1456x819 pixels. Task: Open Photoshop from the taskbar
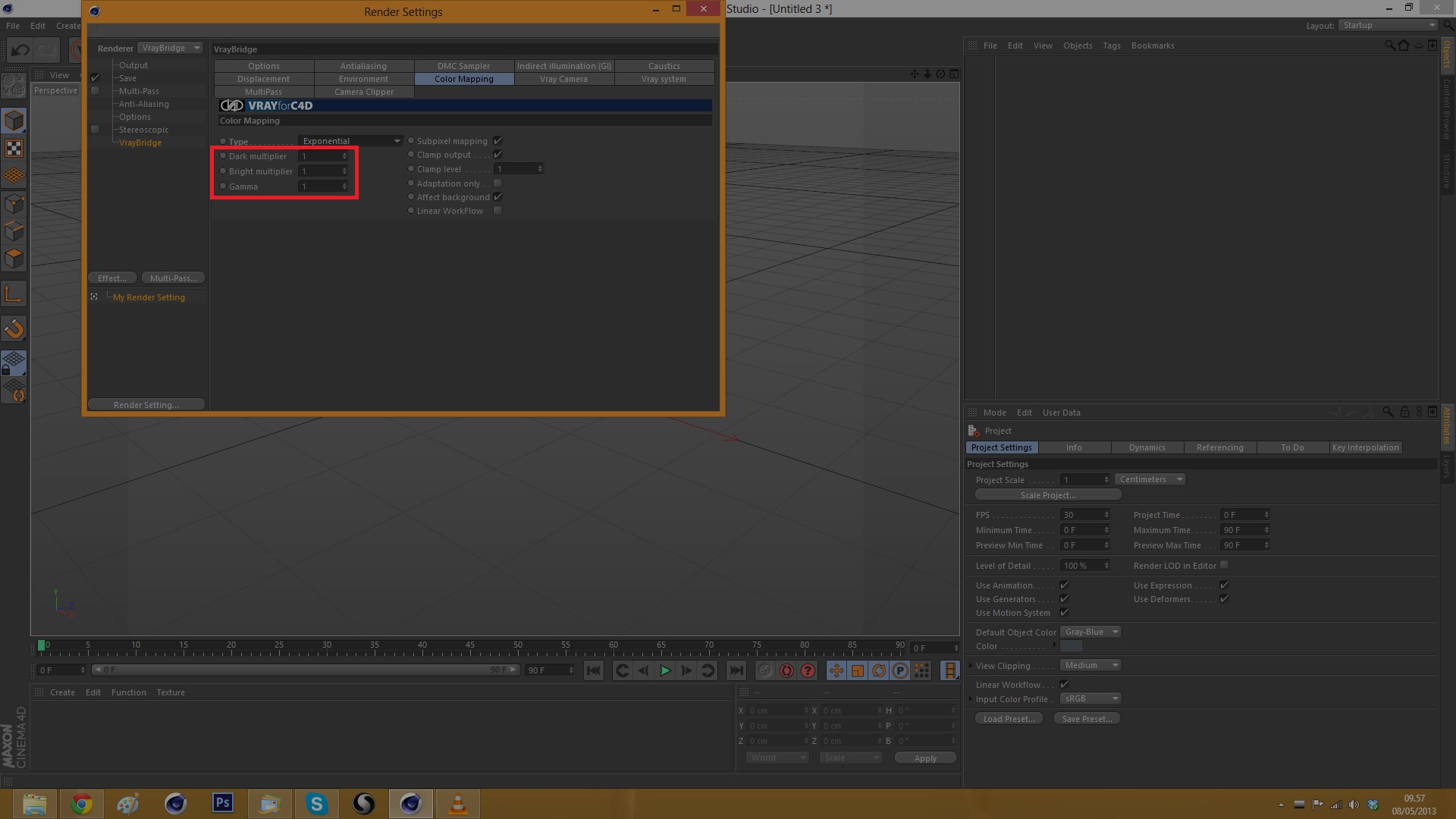[222, 803]
